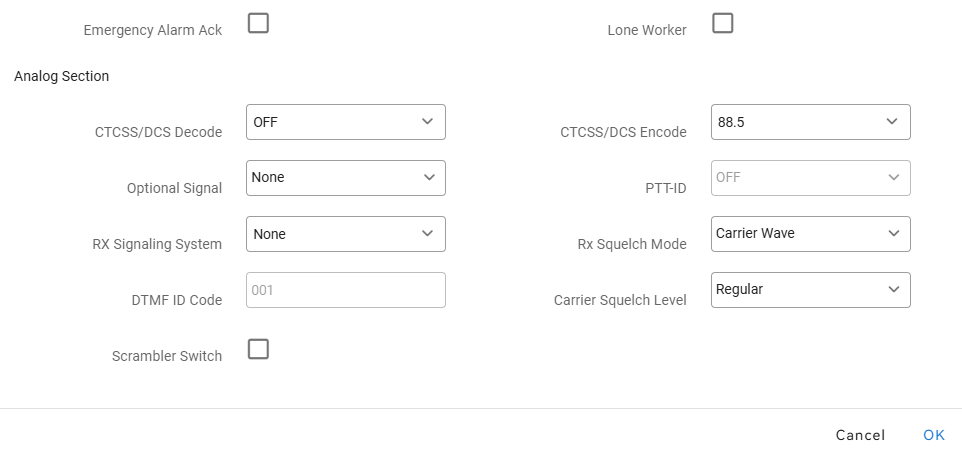Open the Optional Signal dropdown
The image size is (962, 455).
click(345, 178)
